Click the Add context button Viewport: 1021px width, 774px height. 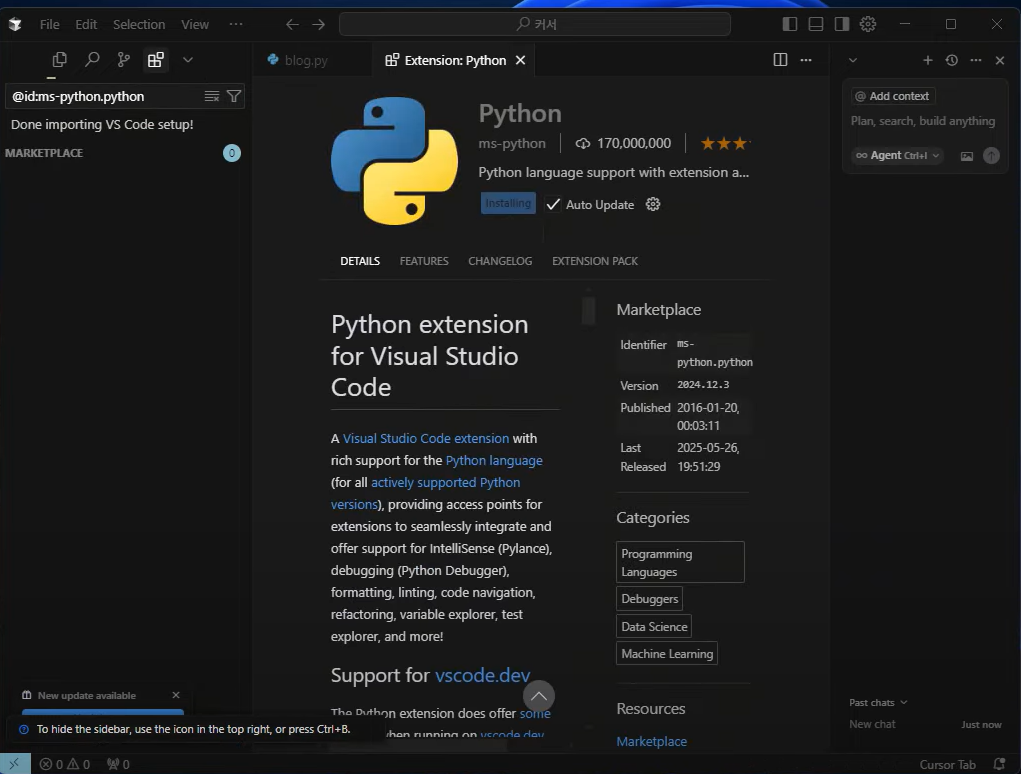pyautogui.click(x=893, y=96)
